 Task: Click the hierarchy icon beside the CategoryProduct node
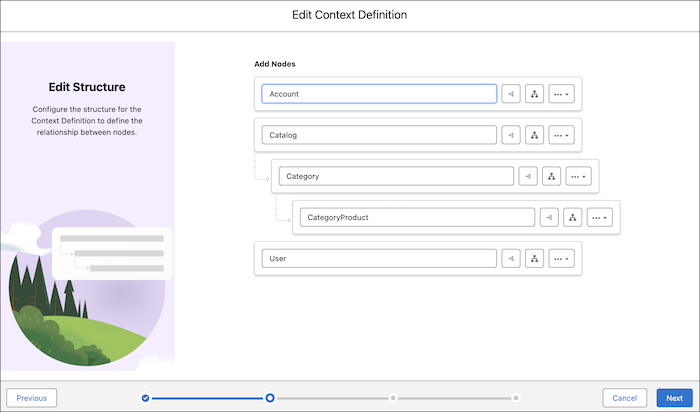pyautogui.click(x=573, y=217)
